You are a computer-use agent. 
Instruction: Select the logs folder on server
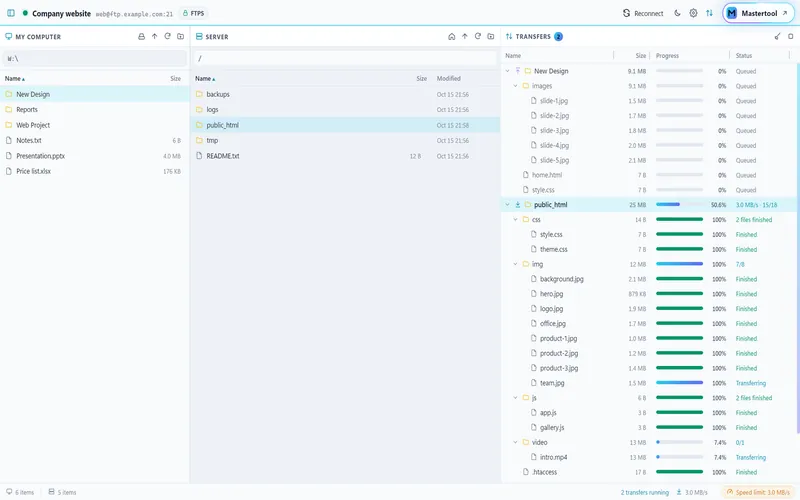(345, 109)
